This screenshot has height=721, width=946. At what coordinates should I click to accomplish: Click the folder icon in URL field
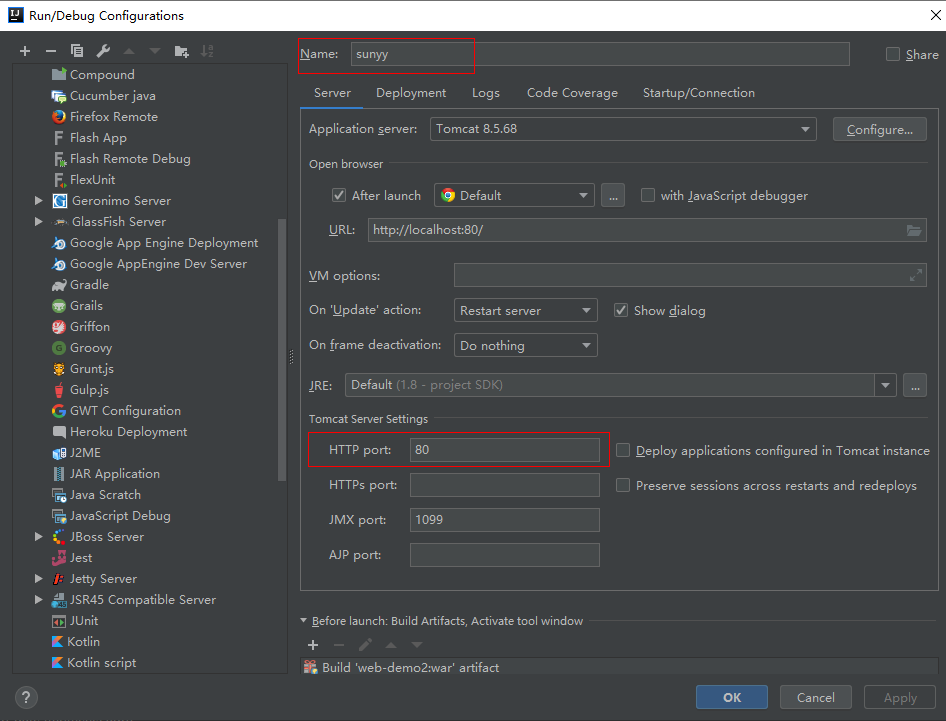913,230
